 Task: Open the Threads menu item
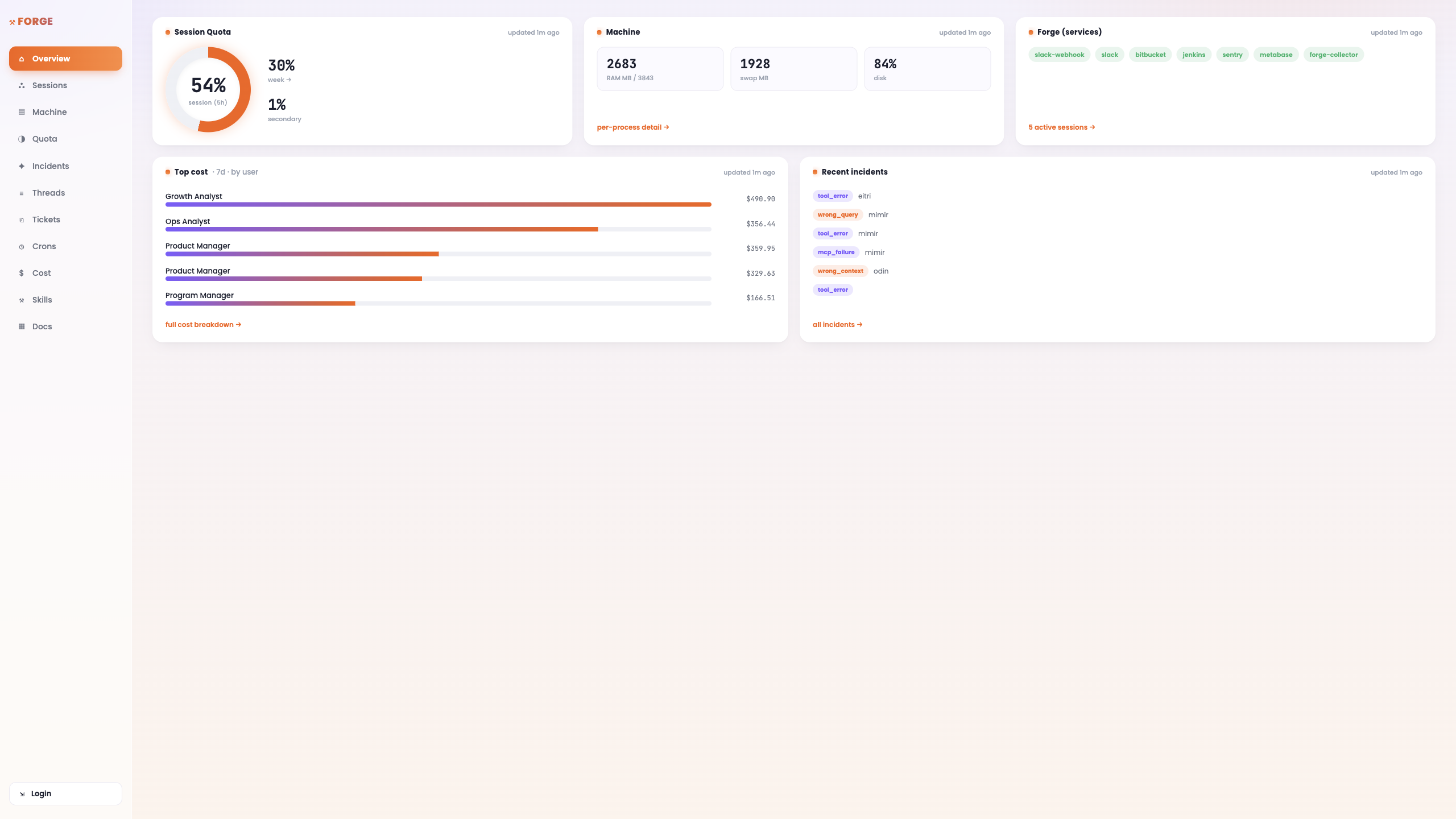tap(65, 193)
